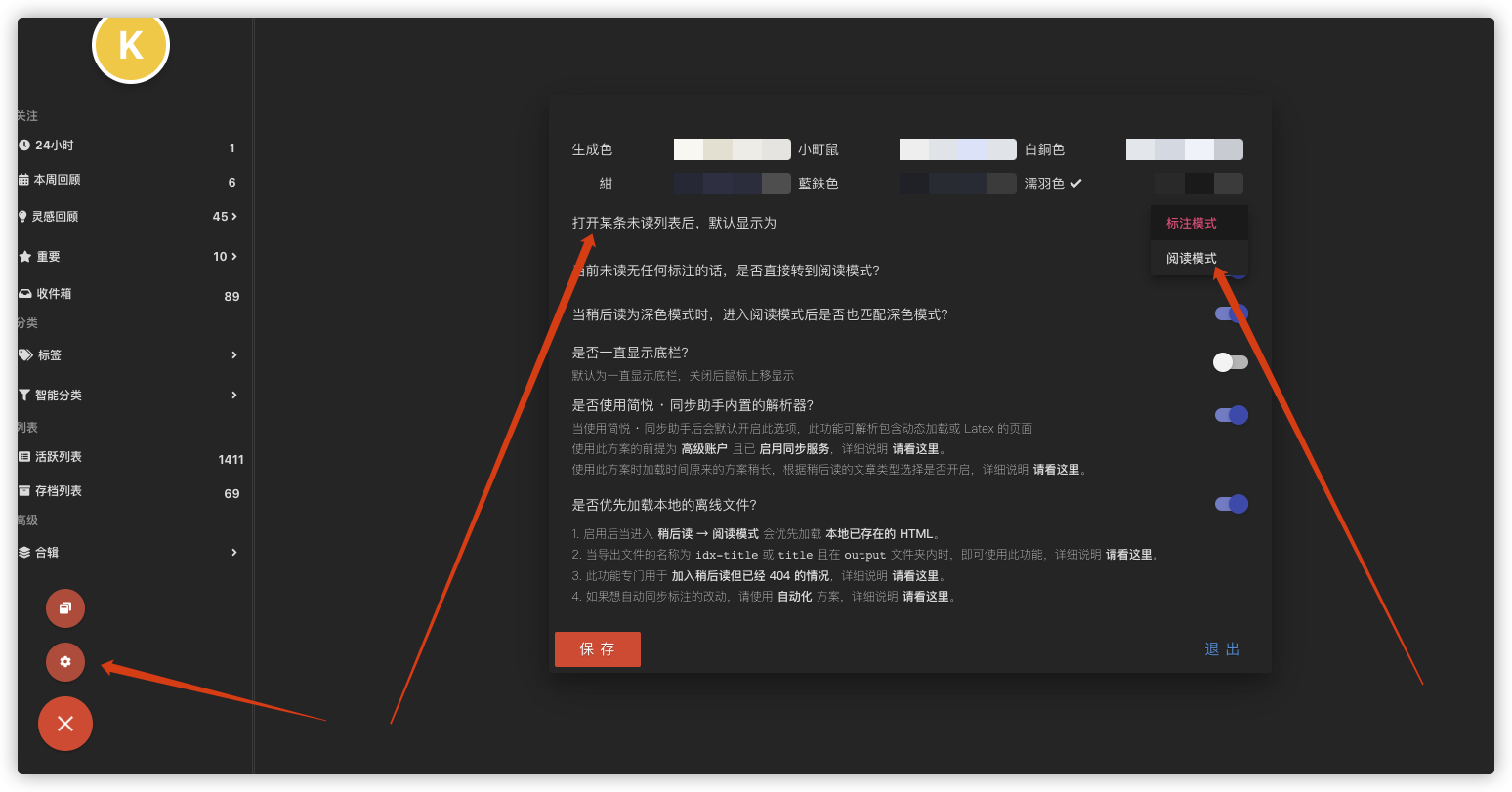Click the 存档列表 count 69
This screenshot has width=1512, height=792.
pos(231,494)
